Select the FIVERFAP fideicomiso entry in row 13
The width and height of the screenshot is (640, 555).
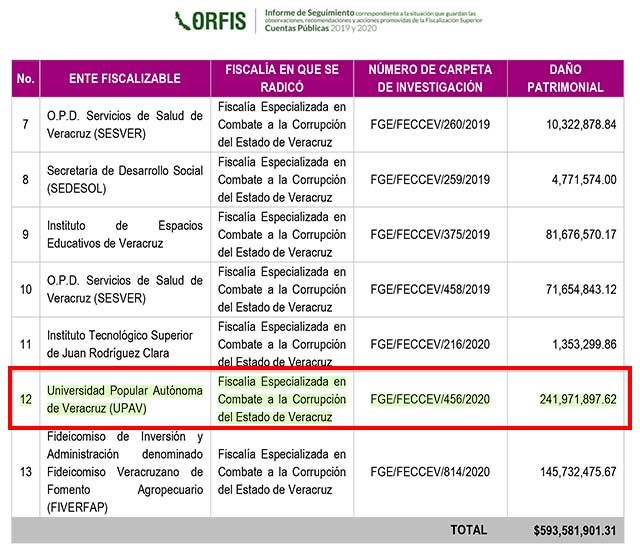click(x=124, y=472)
